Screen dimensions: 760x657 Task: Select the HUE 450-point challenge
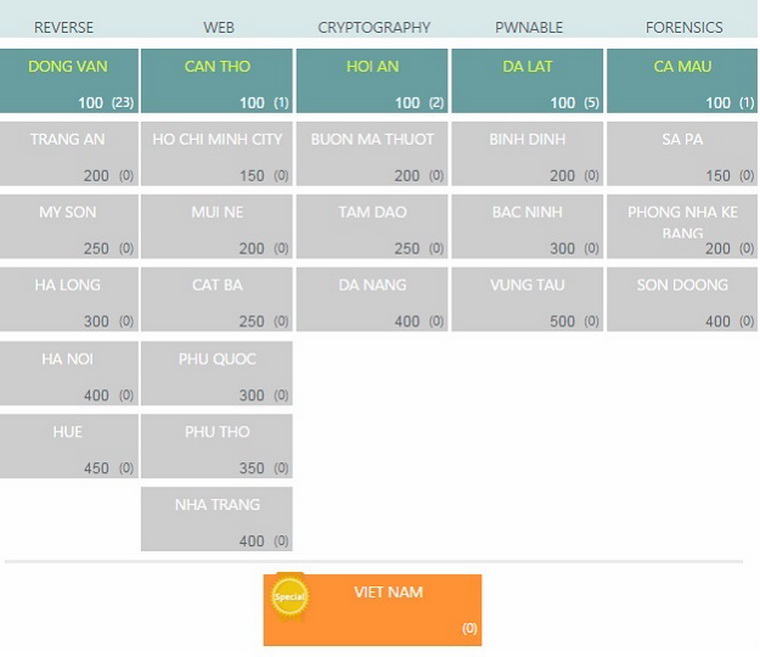coord(68,446)
